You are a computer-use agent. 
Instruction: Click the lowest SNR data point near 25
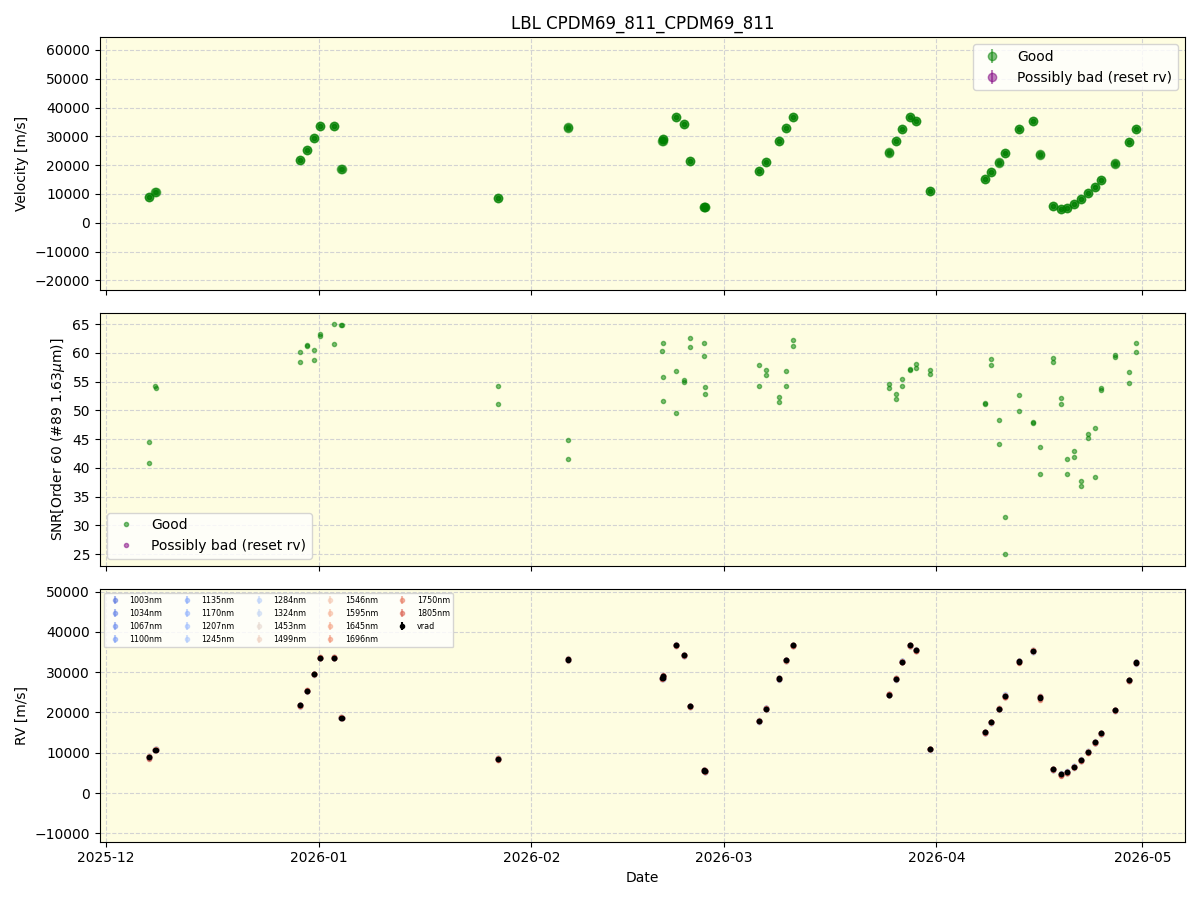(x=1005, y=554)
